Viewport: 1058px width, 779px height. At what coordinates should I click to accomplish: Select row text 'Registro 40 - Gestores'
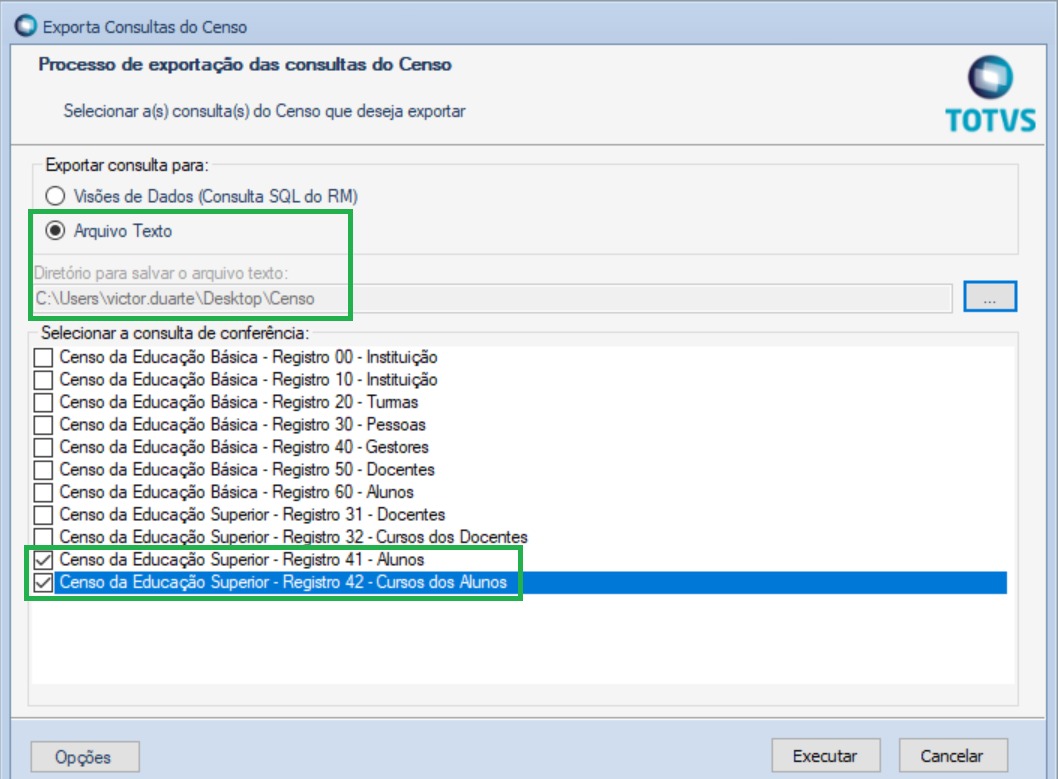[350, 447]
